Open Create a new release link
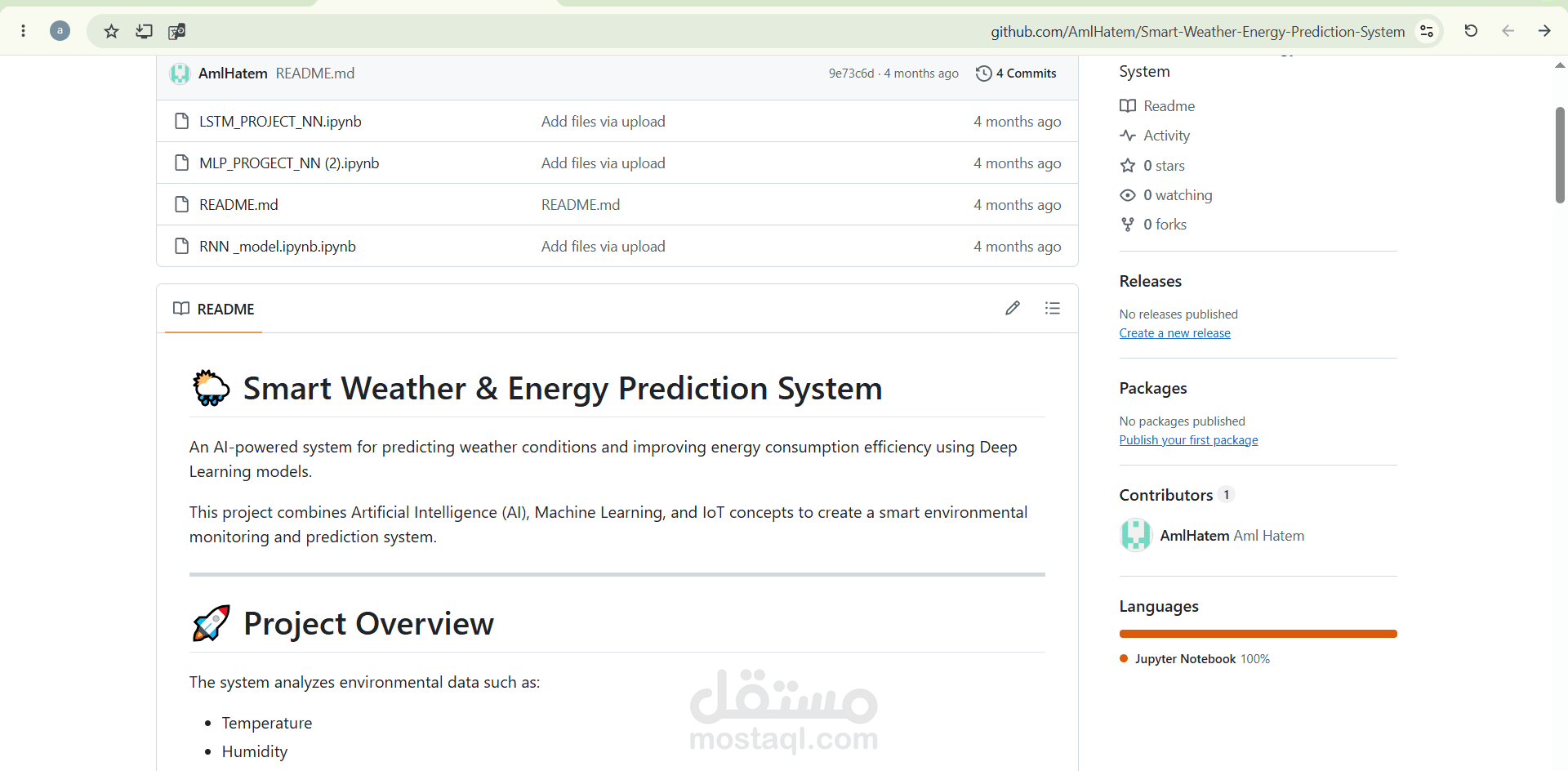 (1174, 333)
